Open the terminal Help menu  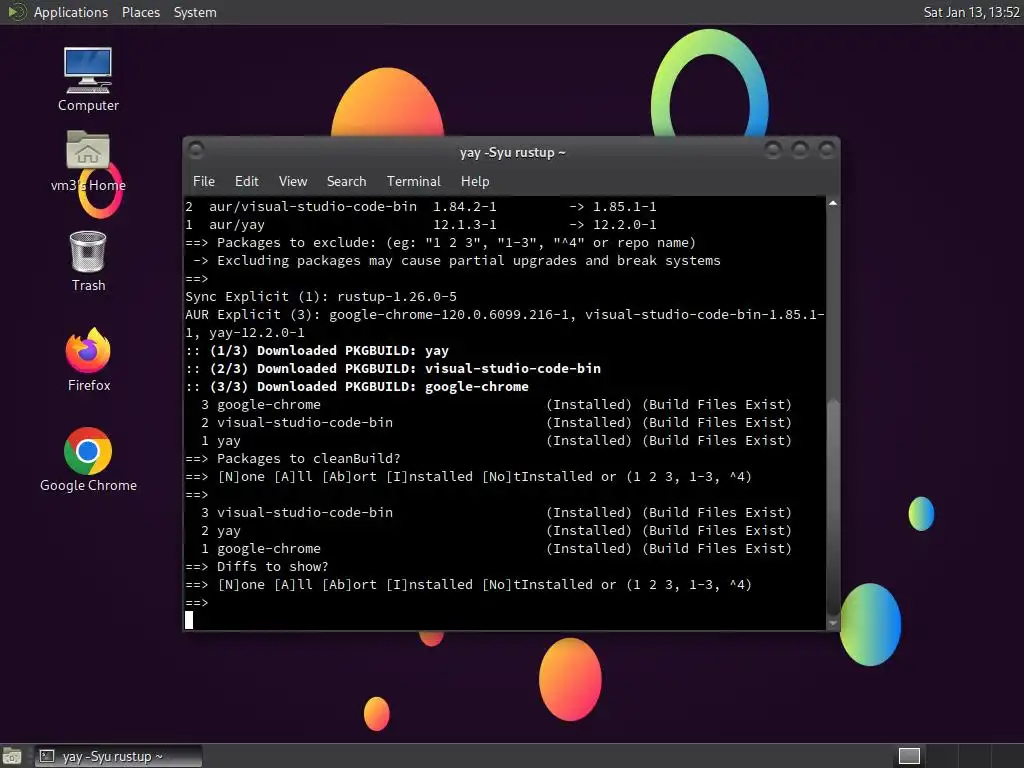pos(475,181)
